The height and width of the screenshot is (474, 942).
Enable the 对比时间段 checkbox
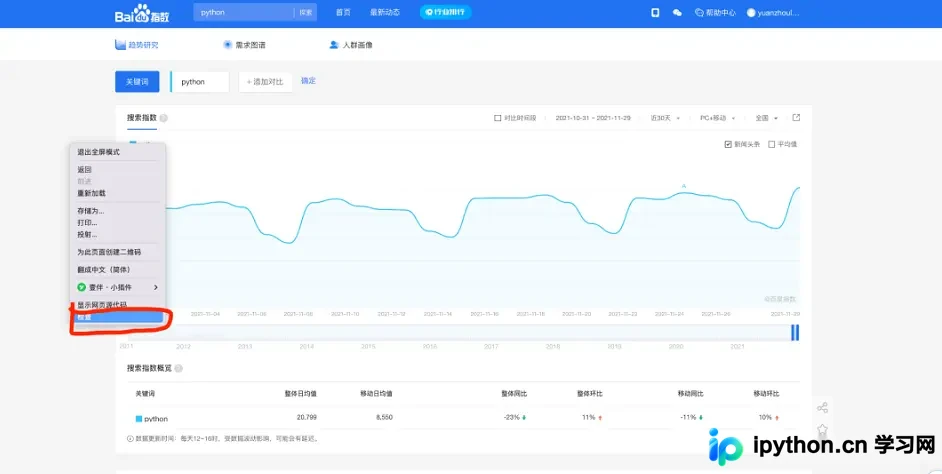(x=497, y=118)
